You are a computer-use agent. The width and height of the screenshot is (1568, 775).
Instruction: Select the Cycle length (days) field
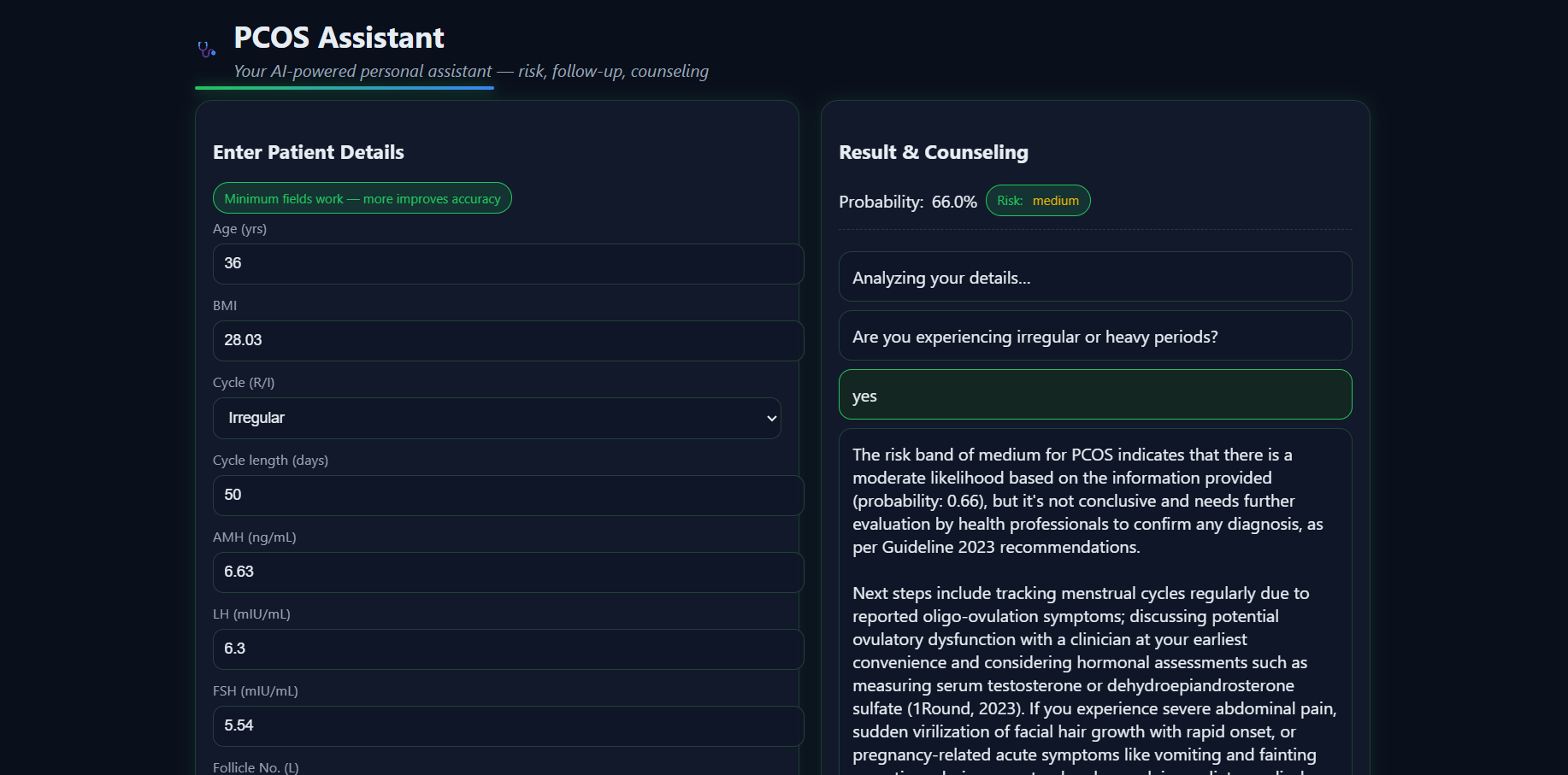coord(508,496)
